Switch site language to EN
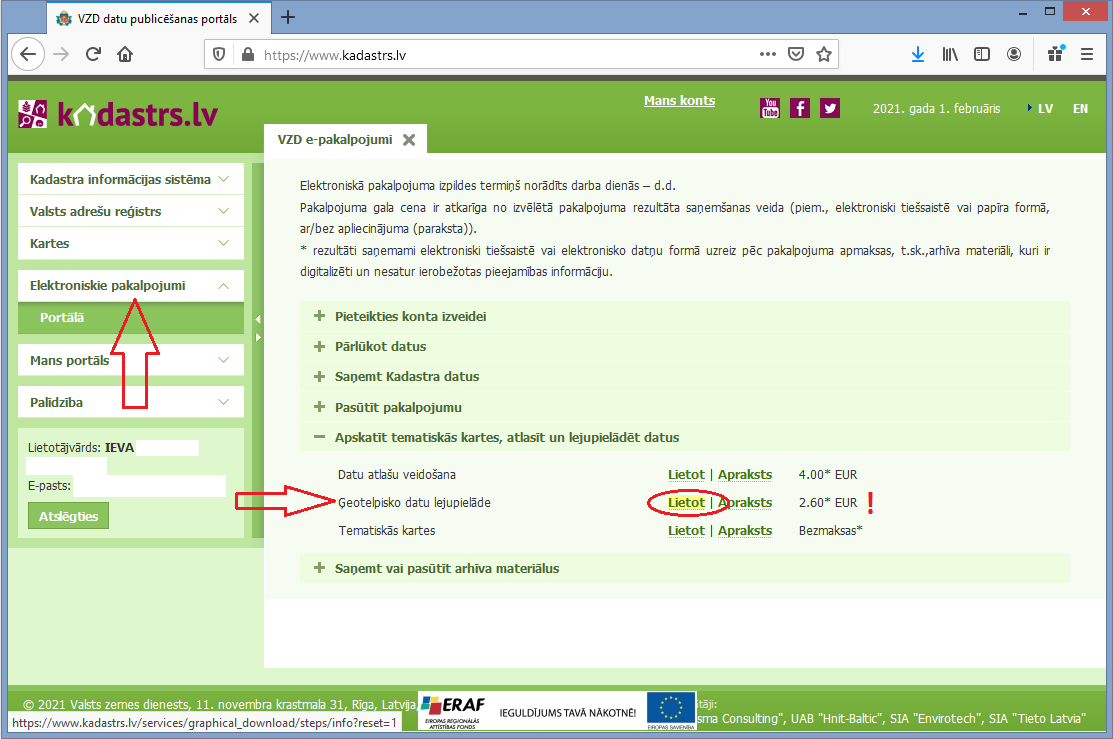 [x=1080, y=109]
